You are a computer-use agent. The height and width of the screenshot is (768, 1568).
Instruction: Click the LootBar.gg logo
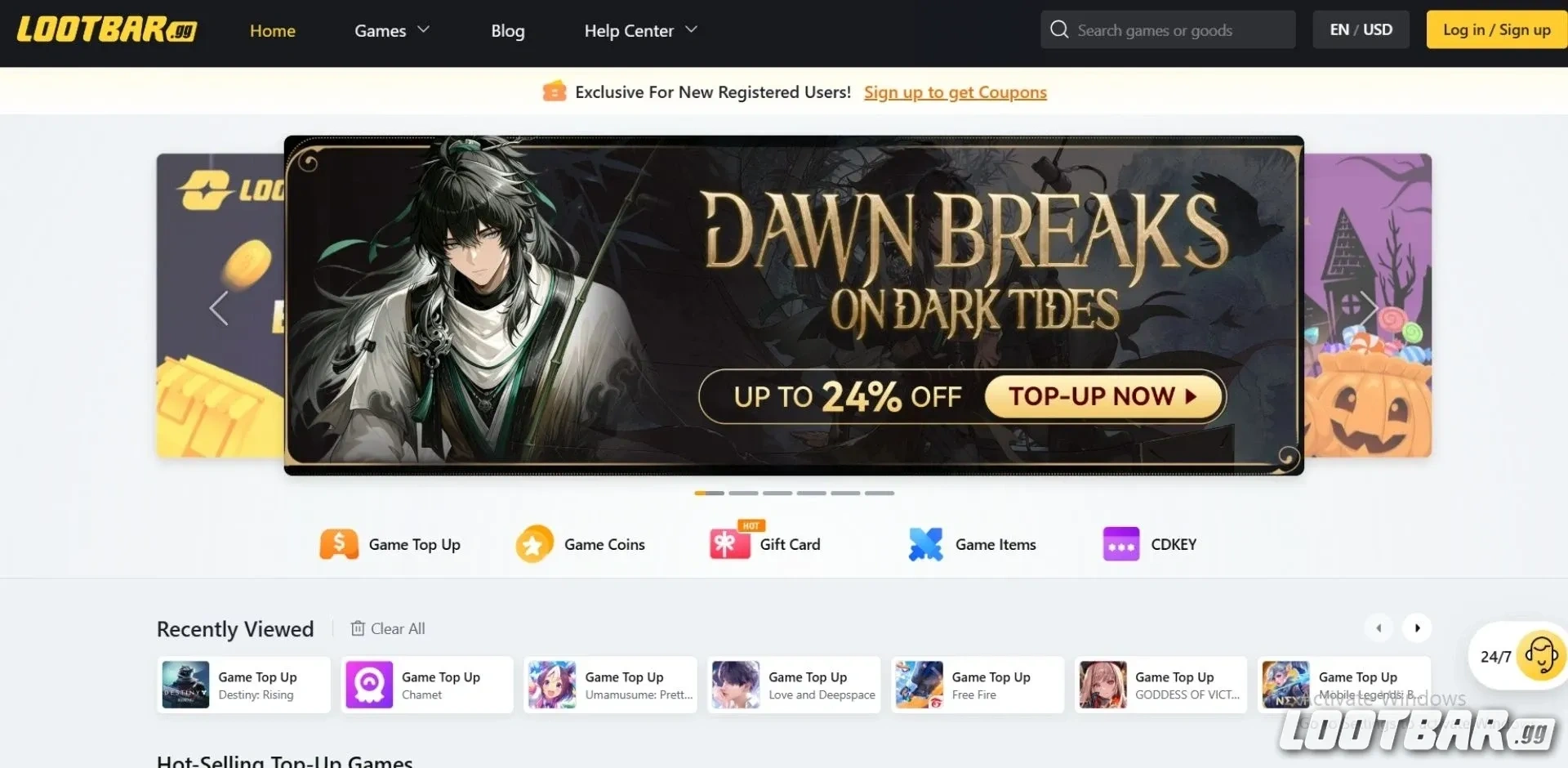[107, 30]
